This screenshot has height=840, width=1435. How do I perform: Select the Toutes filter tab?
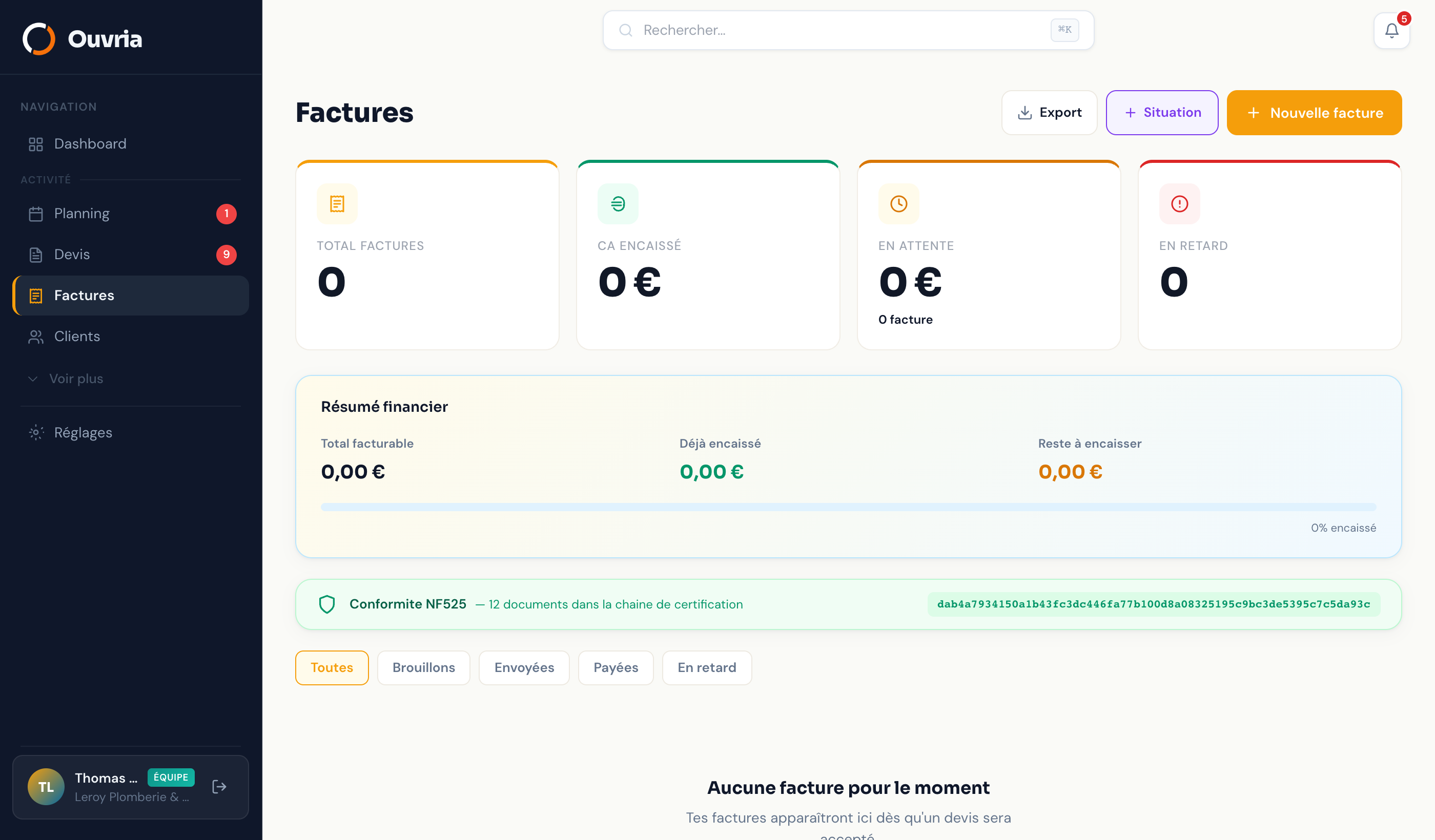click(332, 667)
